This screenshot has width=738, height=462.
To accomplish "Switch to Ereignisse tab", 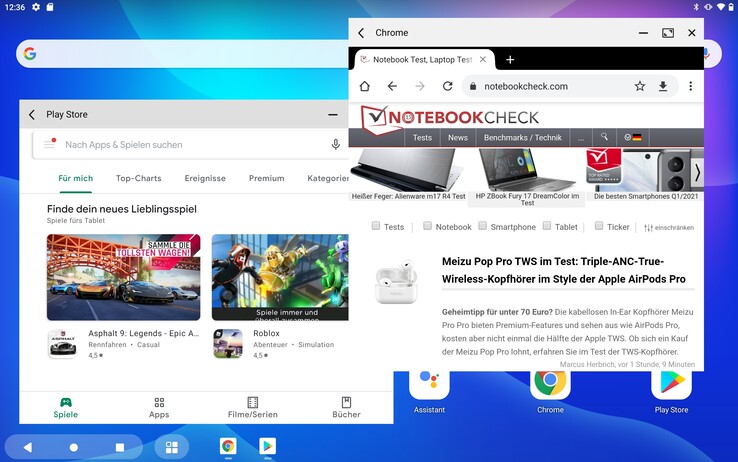I will coord(205,178).
